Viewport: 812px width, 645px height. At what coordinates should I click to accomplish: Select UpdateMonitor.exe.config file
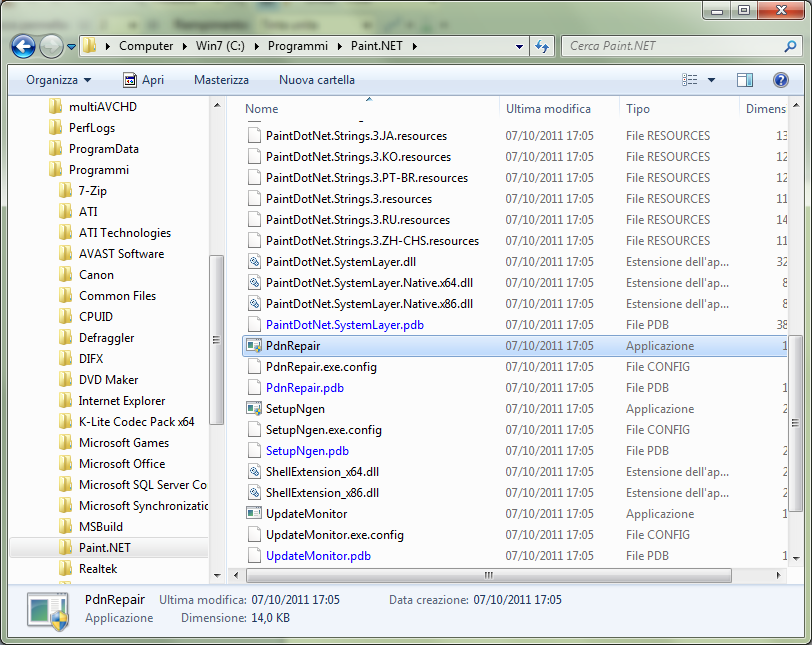click(x=335, y=535)
